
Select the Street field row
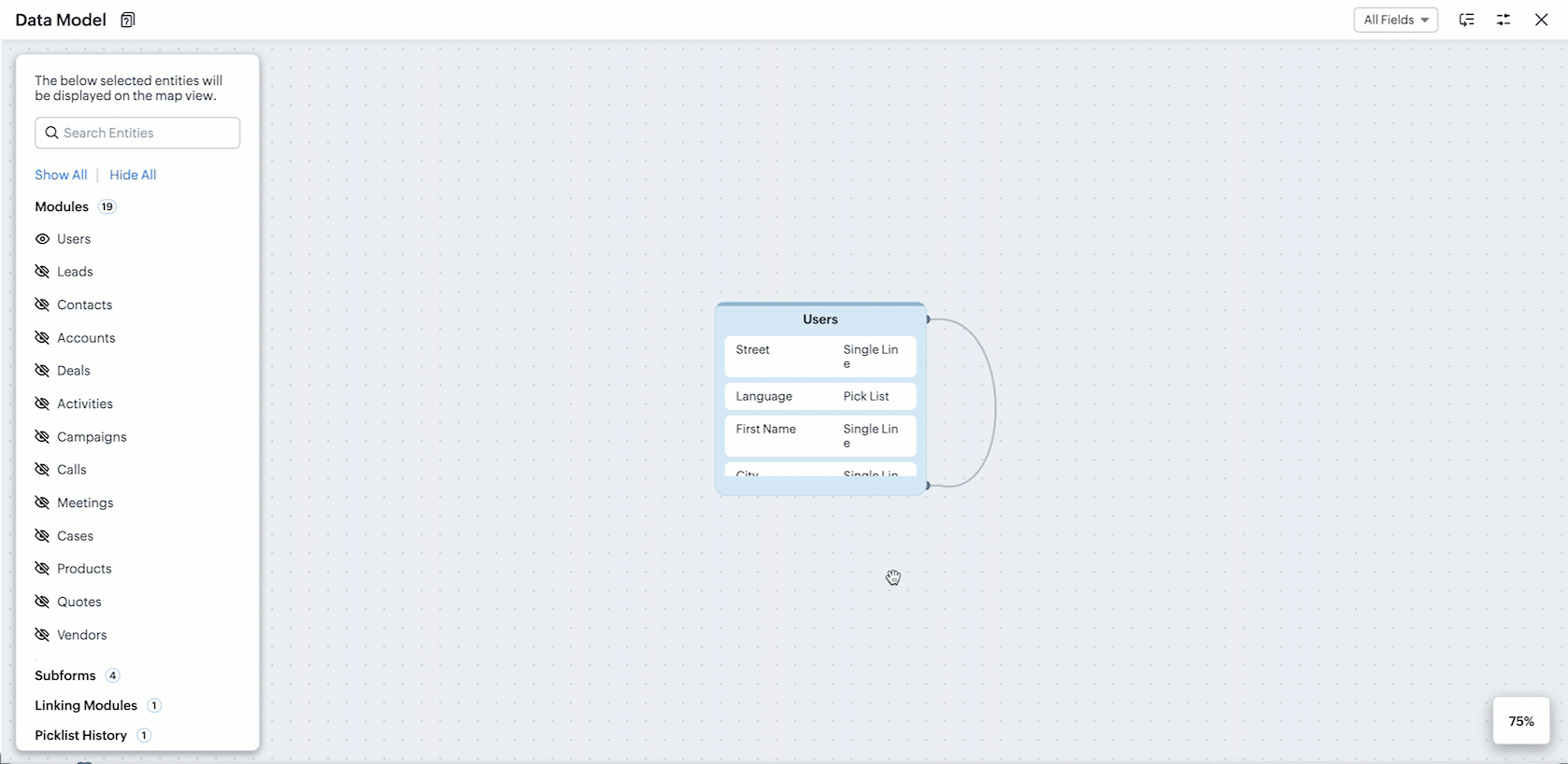point(820,356)
